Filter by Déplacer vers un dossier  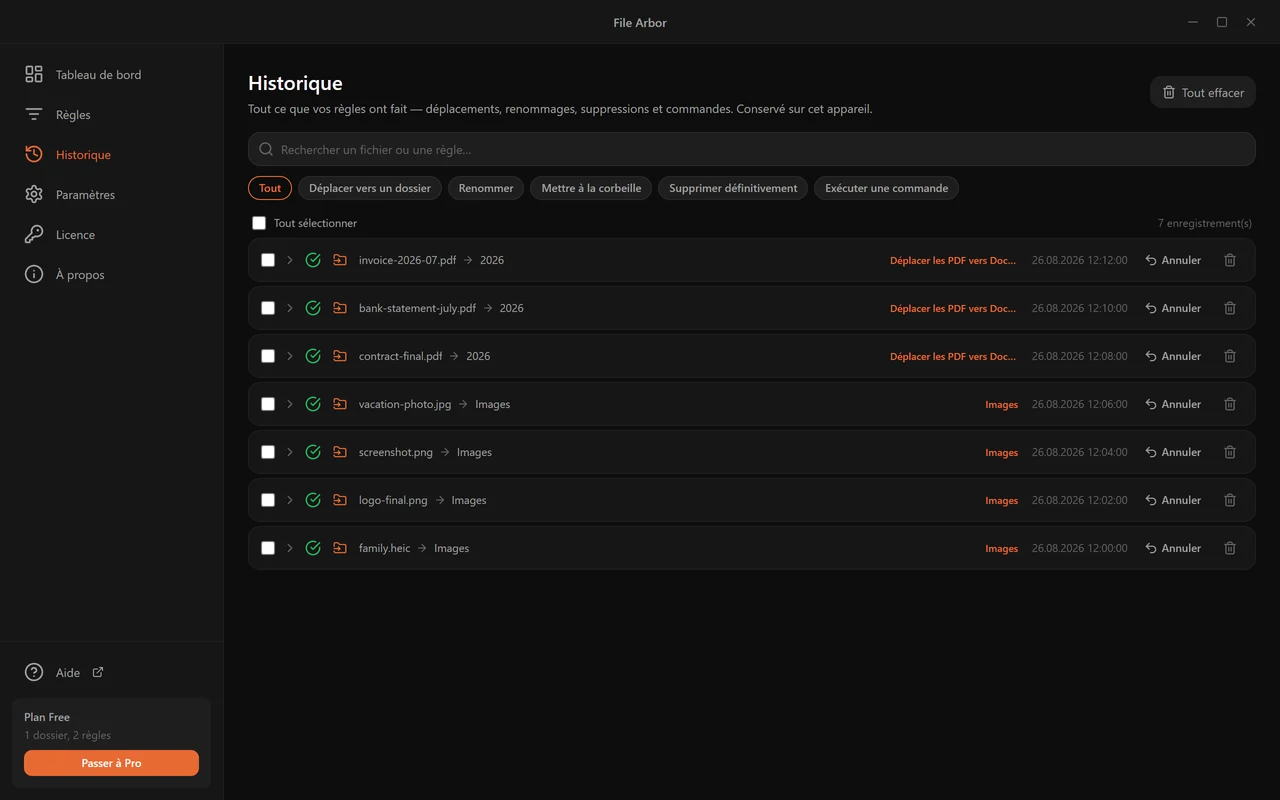pos(370,188)
